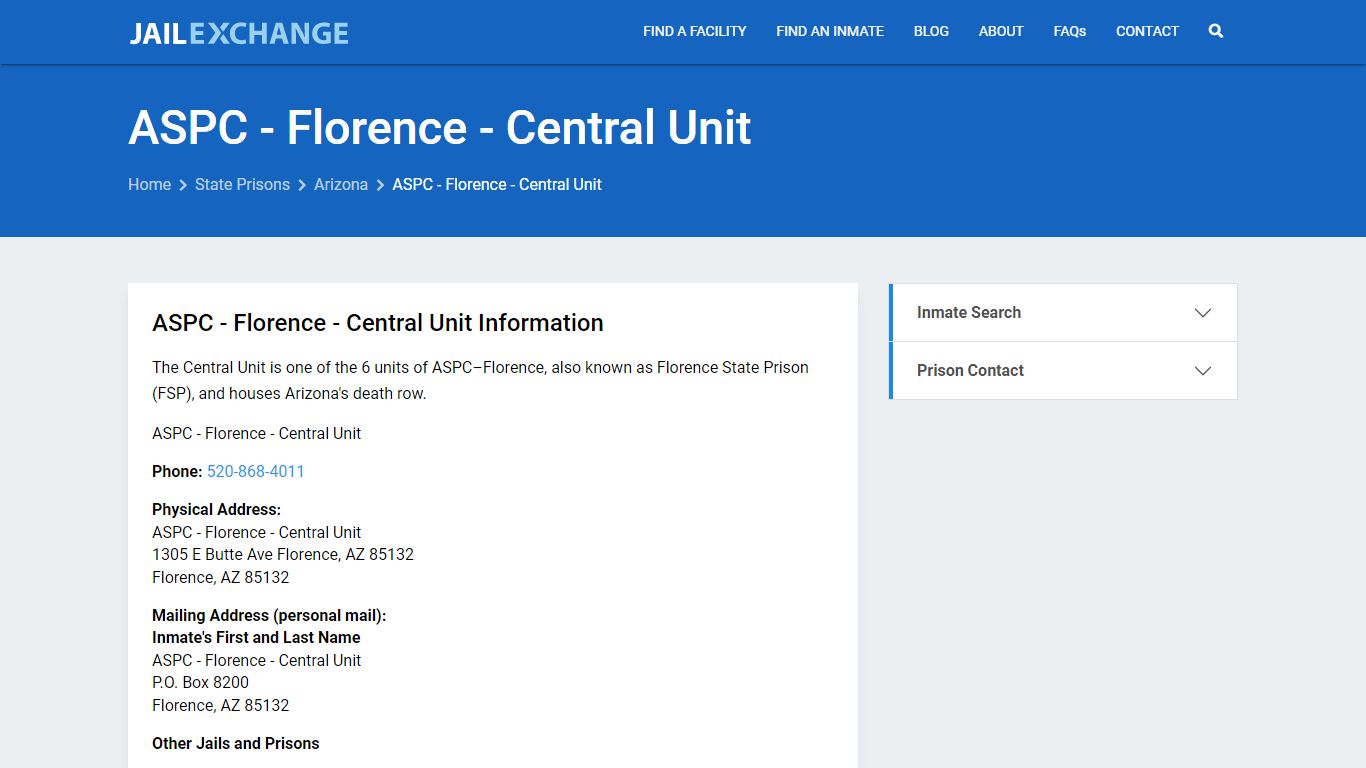Click the JailExchange logo

(x=239, y=33)
